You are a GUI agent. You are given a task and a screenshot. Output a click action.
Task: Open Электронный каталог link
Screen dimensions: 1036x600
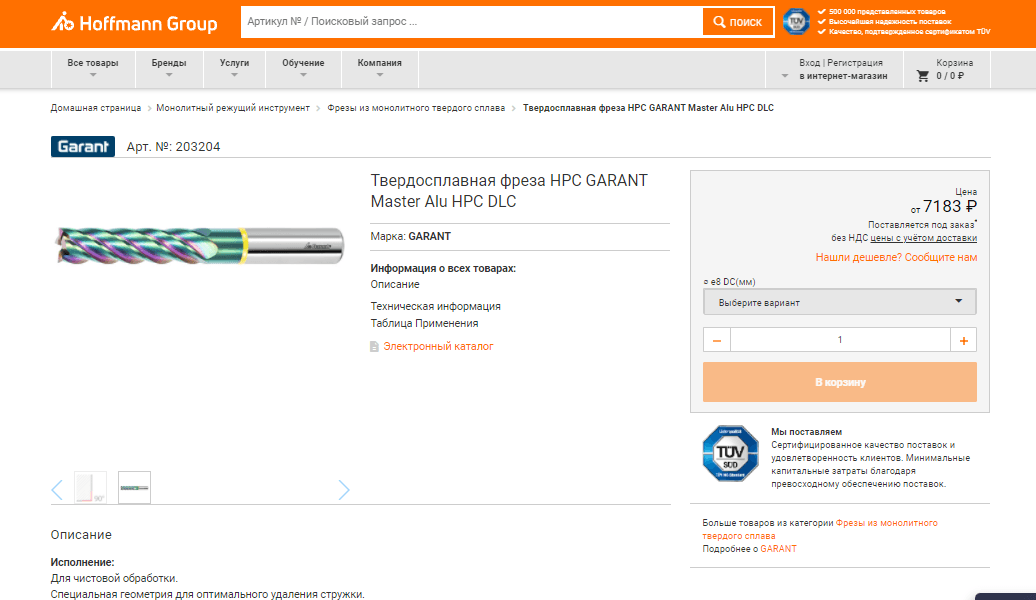[x=438, y=346]
